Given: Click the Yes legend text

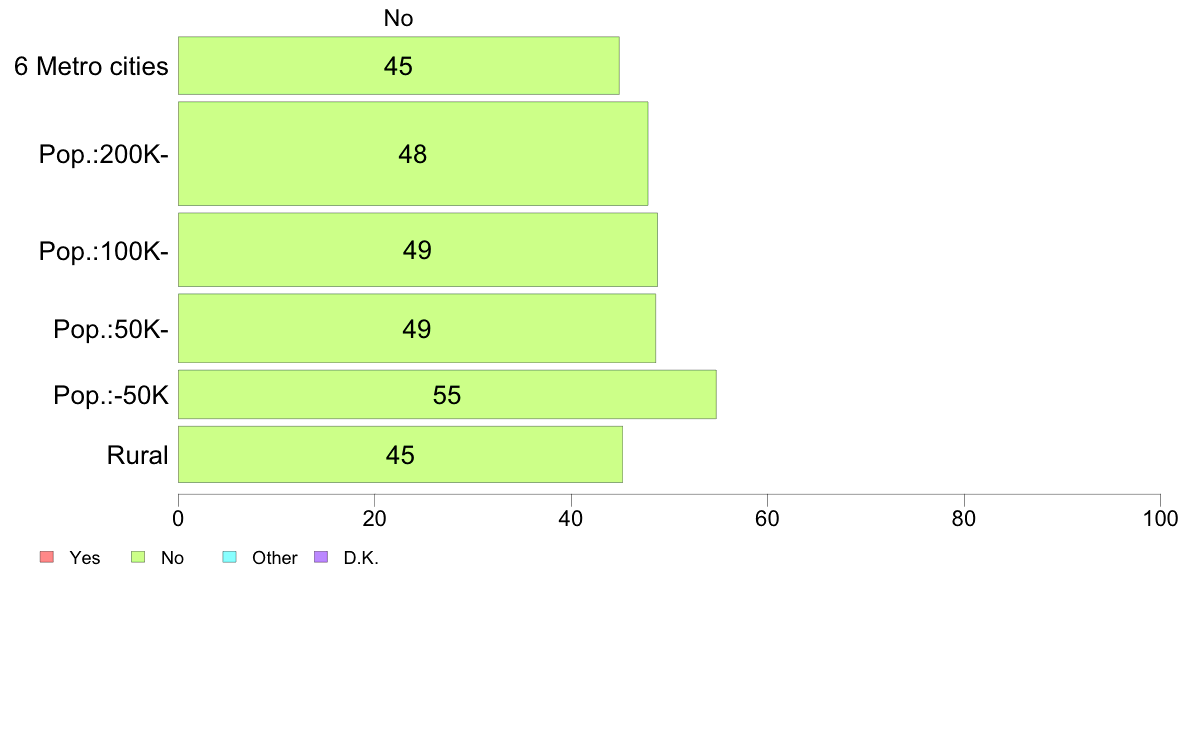Looking at the screenshot, I should point(84,558).
